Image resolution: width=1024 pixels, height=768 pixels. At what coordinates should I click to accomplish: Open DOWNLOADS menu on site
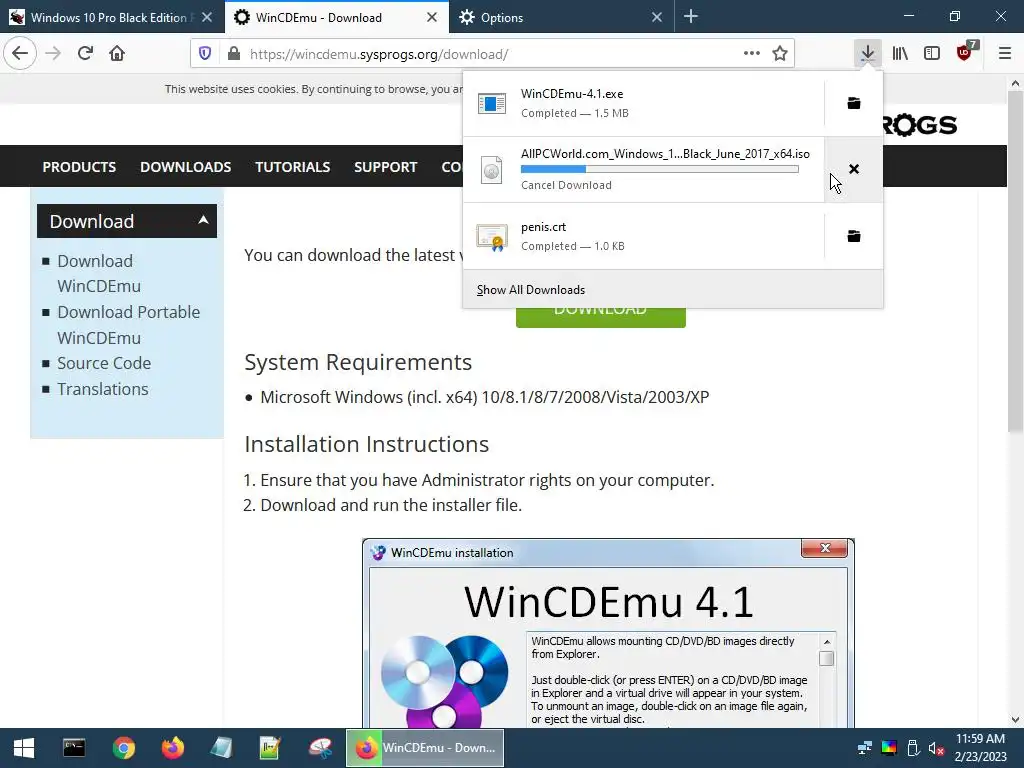[185, 167]
